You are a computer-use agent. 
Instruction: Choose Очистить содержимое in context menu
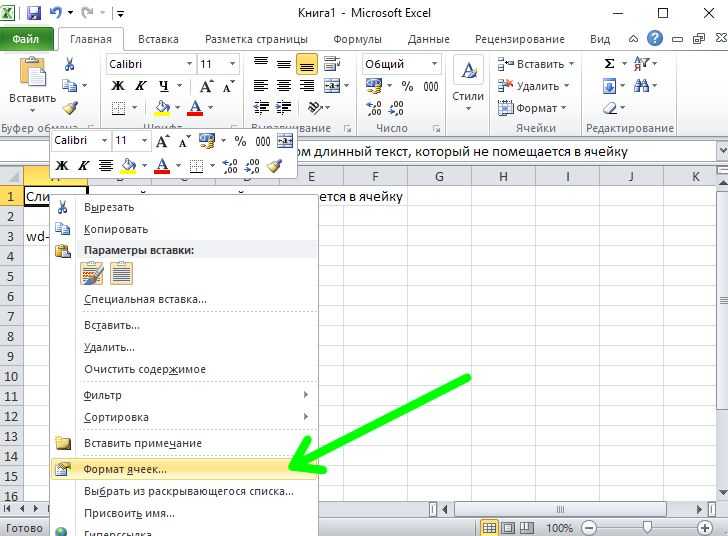(184, 369)
